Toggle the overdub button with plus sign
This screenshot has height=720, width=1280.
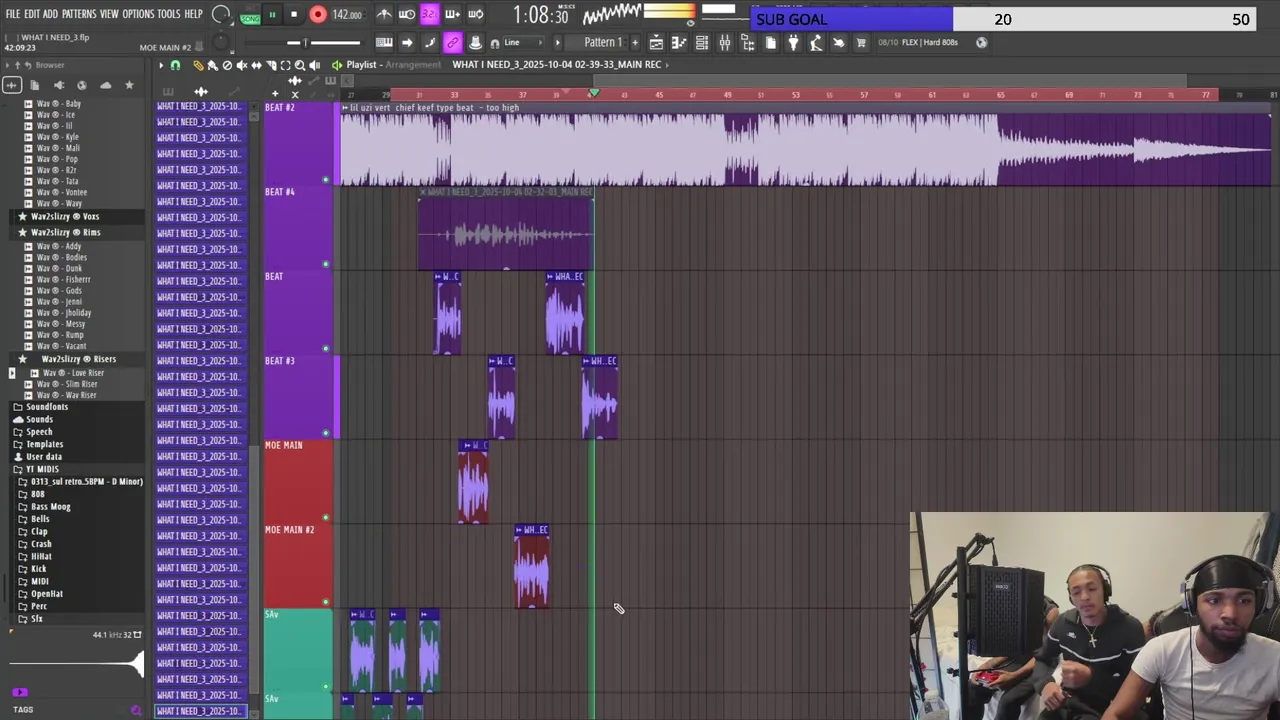(452, 14)
